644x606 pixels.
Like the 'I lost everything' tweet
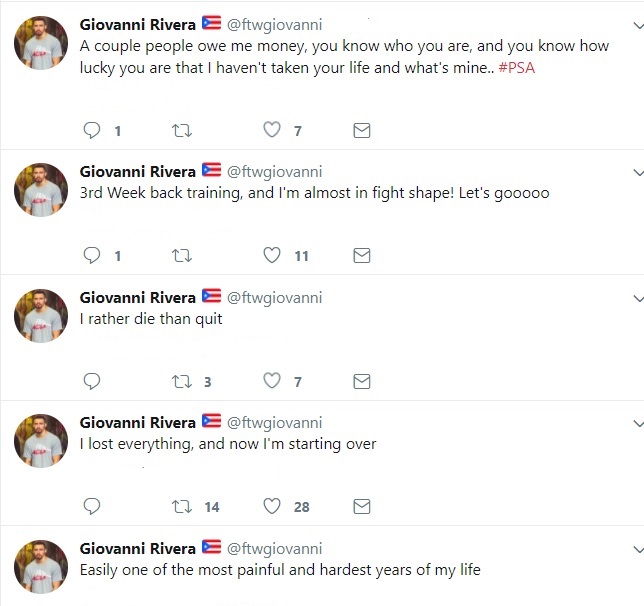coord(272,506)
